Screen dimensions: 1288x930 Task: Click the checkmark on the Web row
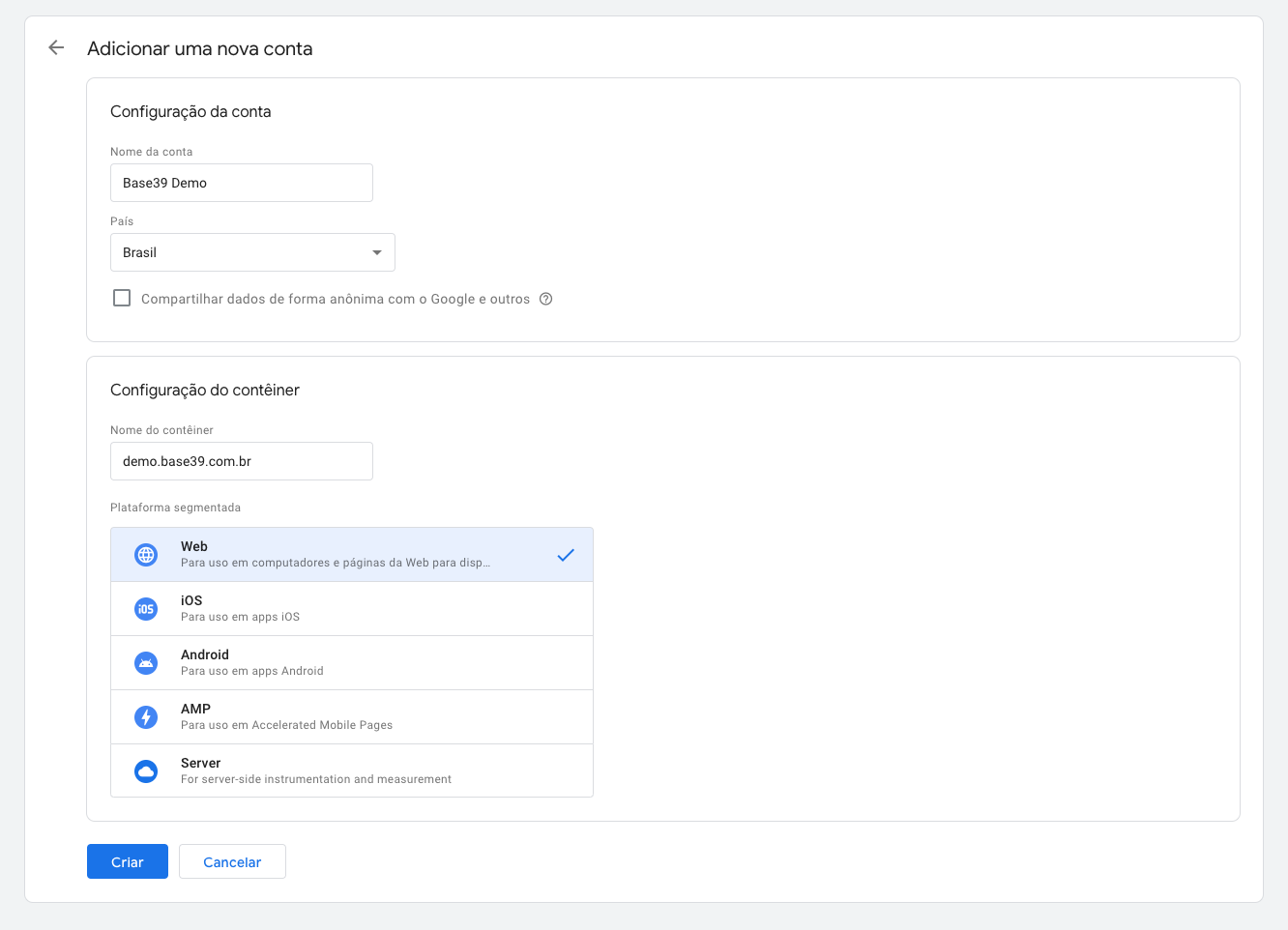tap(566, 555)
